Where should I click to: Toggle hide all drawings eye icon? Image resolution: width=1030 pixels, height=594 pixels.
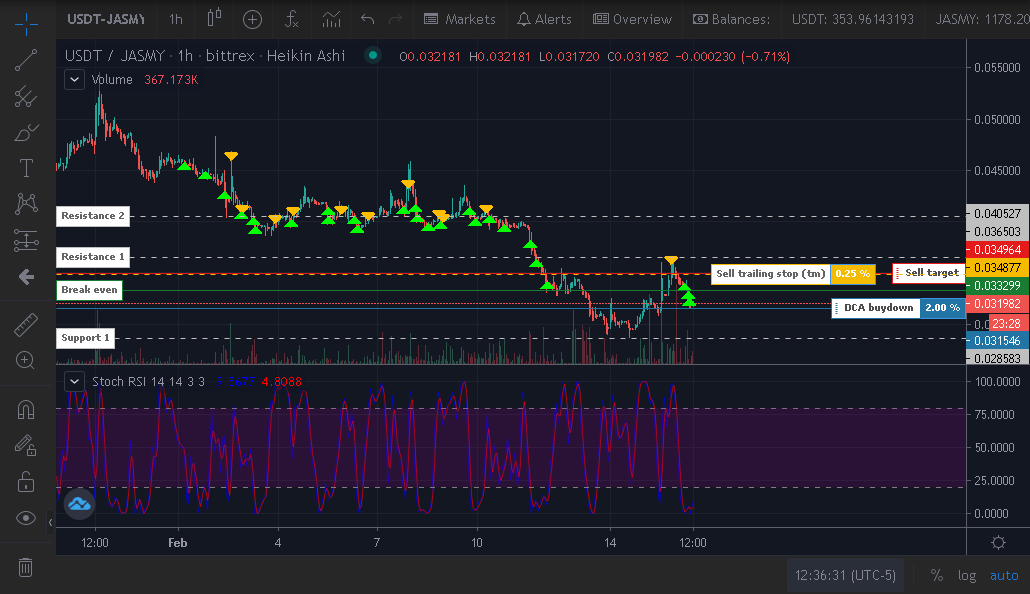pos(26,518)
